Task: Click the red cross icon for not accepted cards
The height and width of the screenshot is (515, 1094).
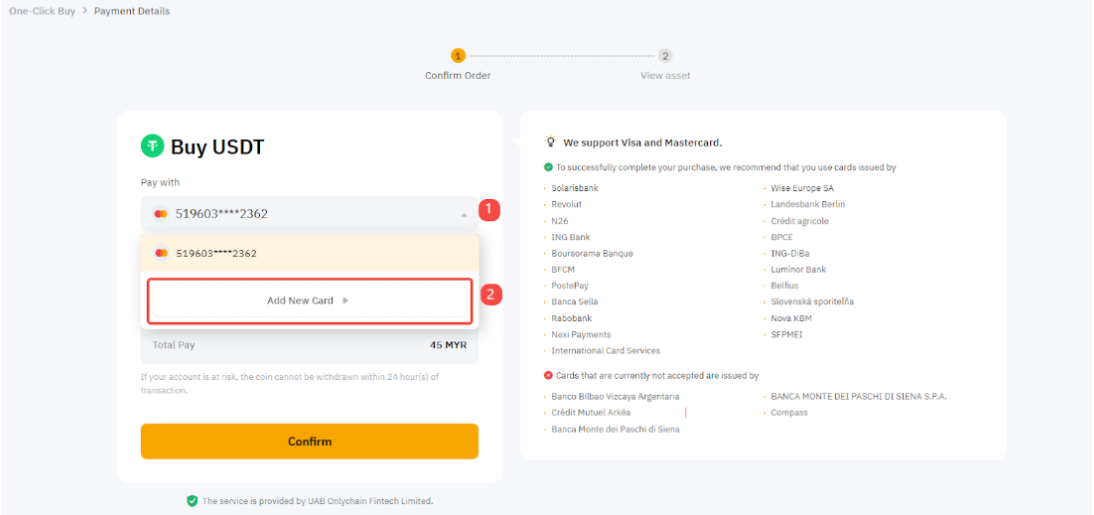Action: pyautogui.click(x=548, y=376)
